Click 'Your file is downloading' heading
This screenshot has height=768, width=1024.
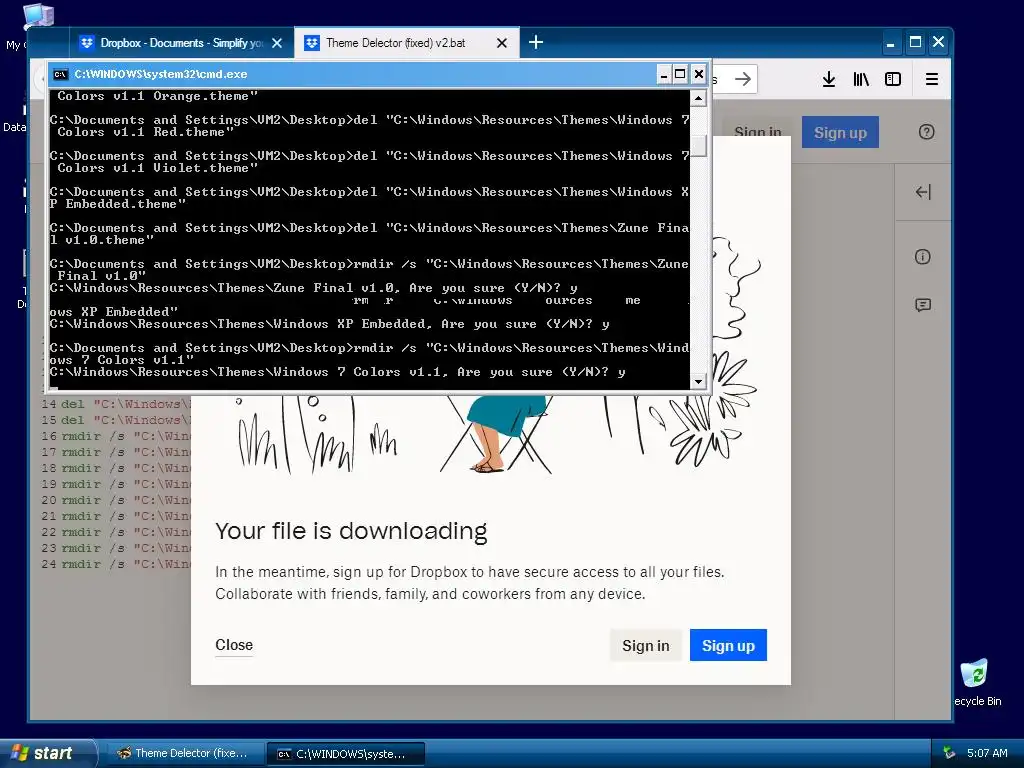[351, 531]
